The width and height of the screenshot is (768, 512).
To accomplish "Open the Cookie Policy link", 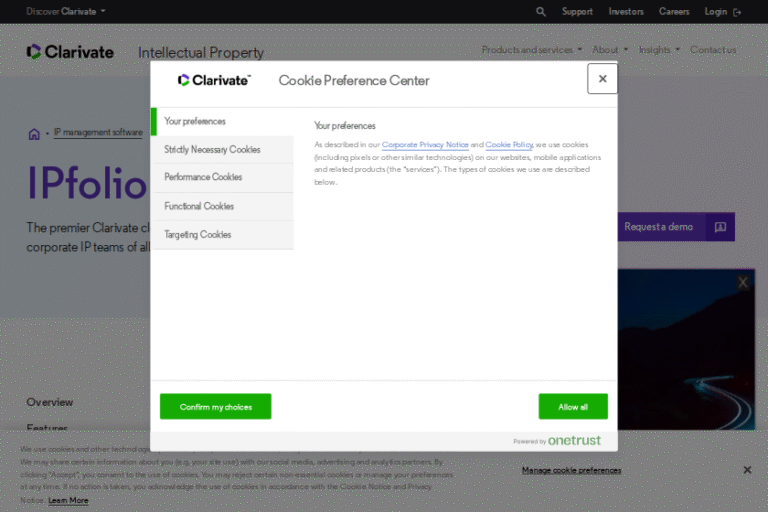I will click(x=508, y=145).
